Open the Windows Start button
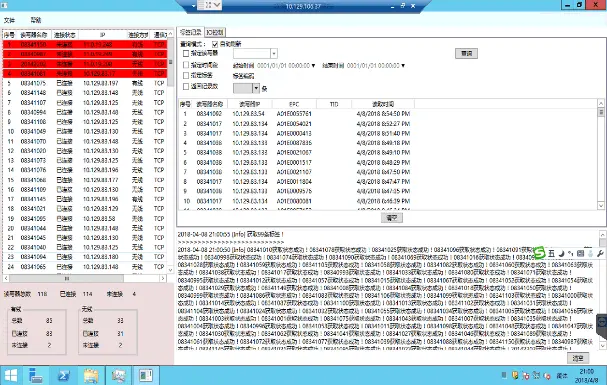Image resolution: width=607 pixels, height=385 pixels. point(11,376)
